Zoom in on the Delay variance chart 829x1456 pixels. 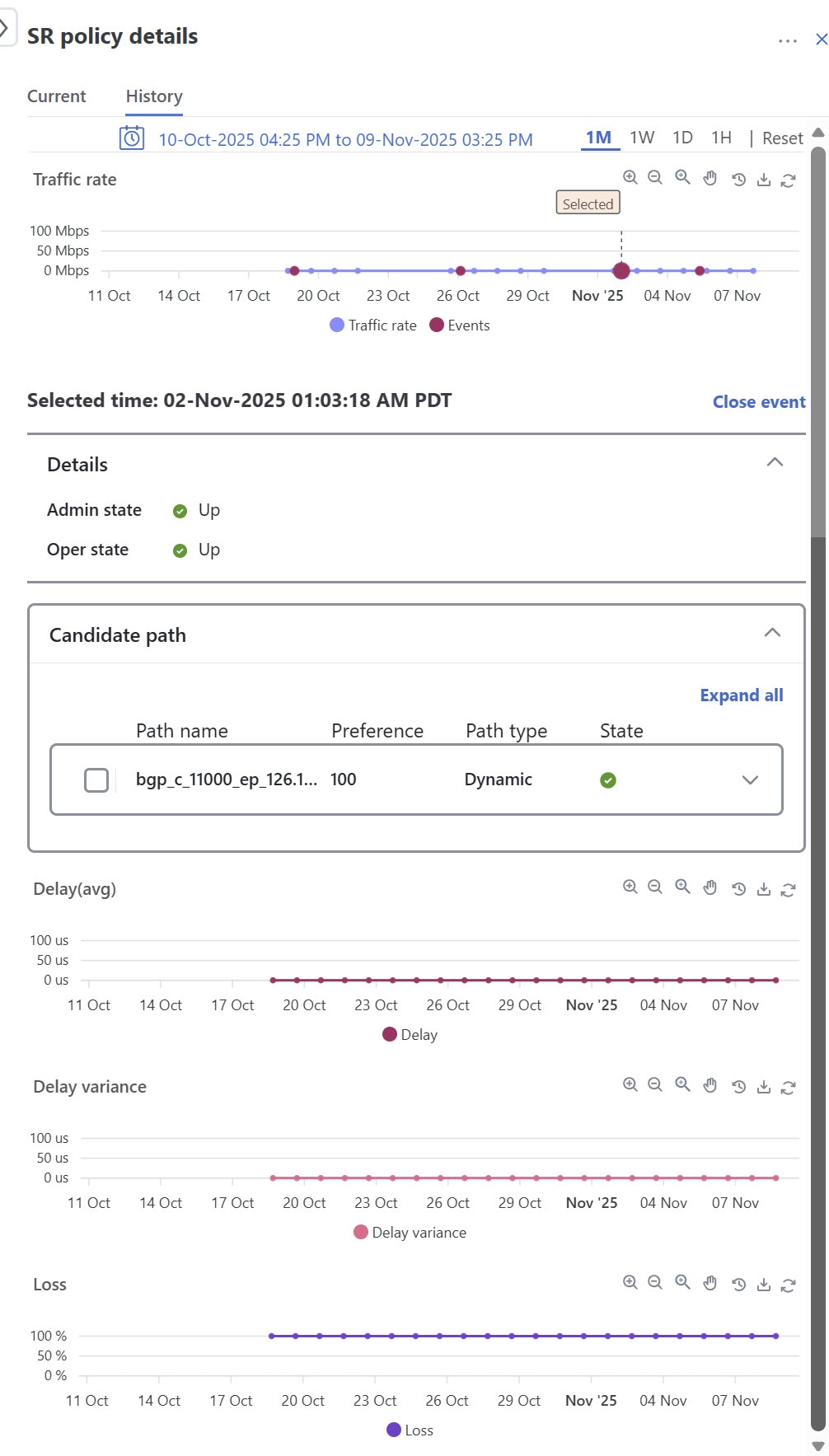coord(630,1084)
